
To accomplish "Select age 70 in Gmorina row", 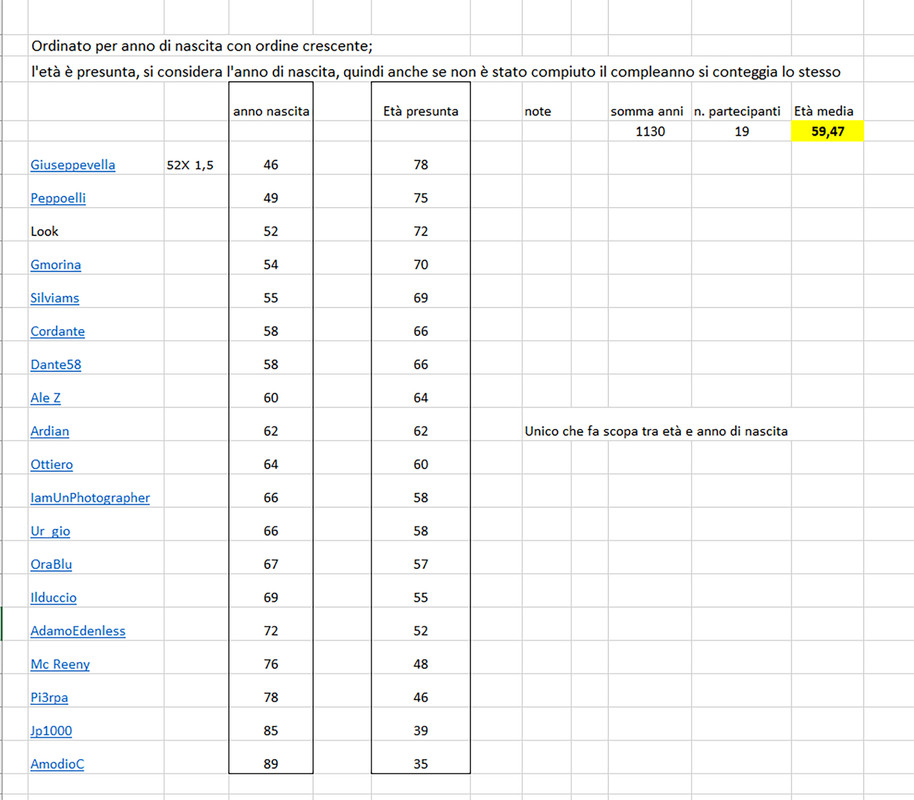I will point(421,265).
